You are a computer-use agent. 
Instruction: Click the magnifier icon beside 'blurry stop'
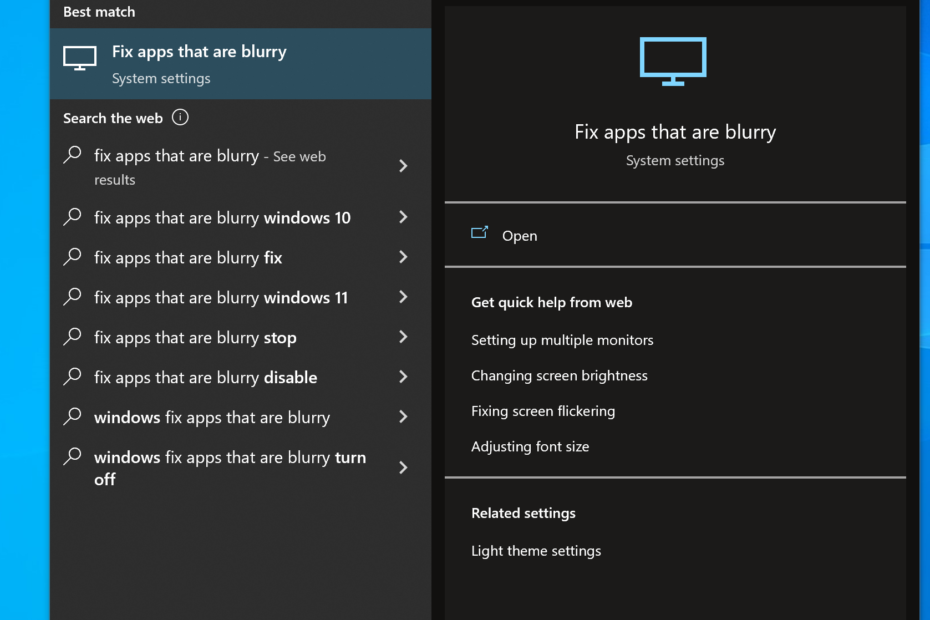click(x=72, y=336)
